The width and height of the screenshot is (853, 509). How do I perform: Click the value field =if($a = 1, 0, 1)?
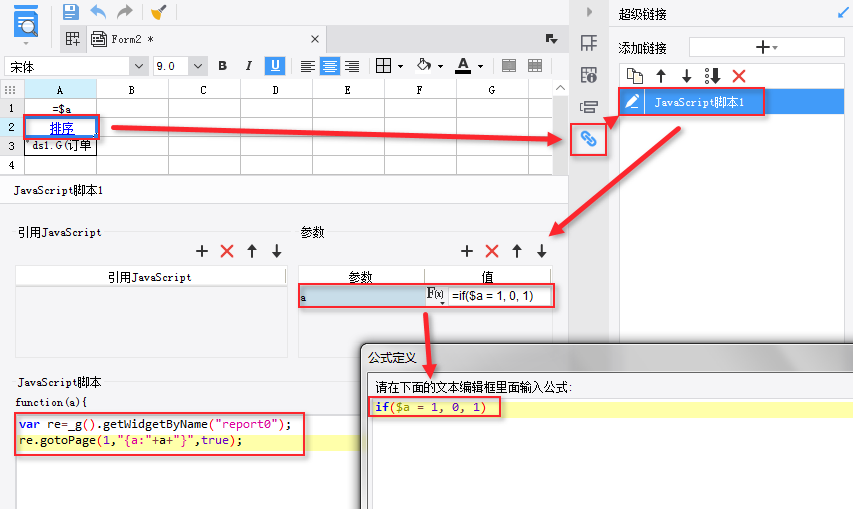pos(499,296)
